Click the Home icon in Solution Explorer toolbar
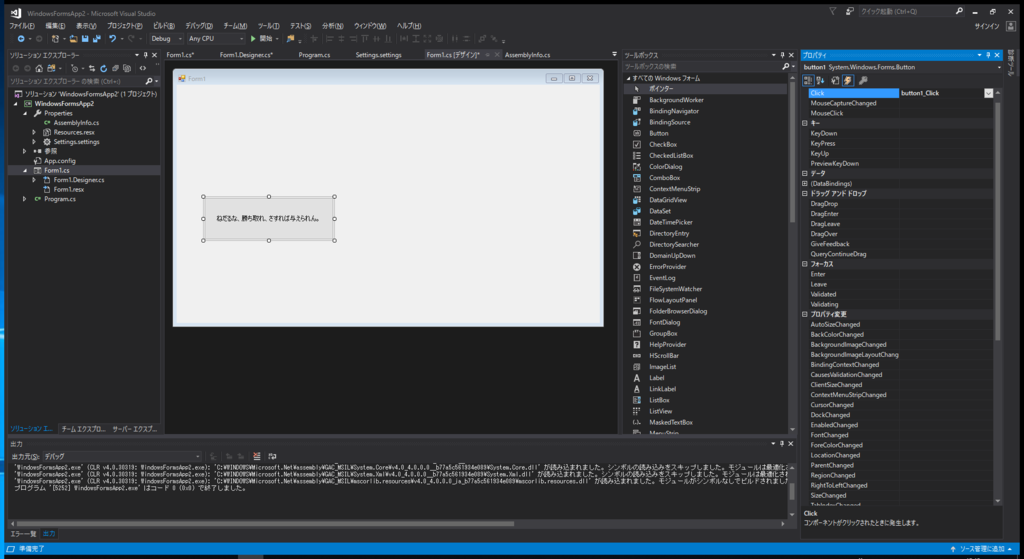Screen dimensions: 1024x559 point(39,68)
